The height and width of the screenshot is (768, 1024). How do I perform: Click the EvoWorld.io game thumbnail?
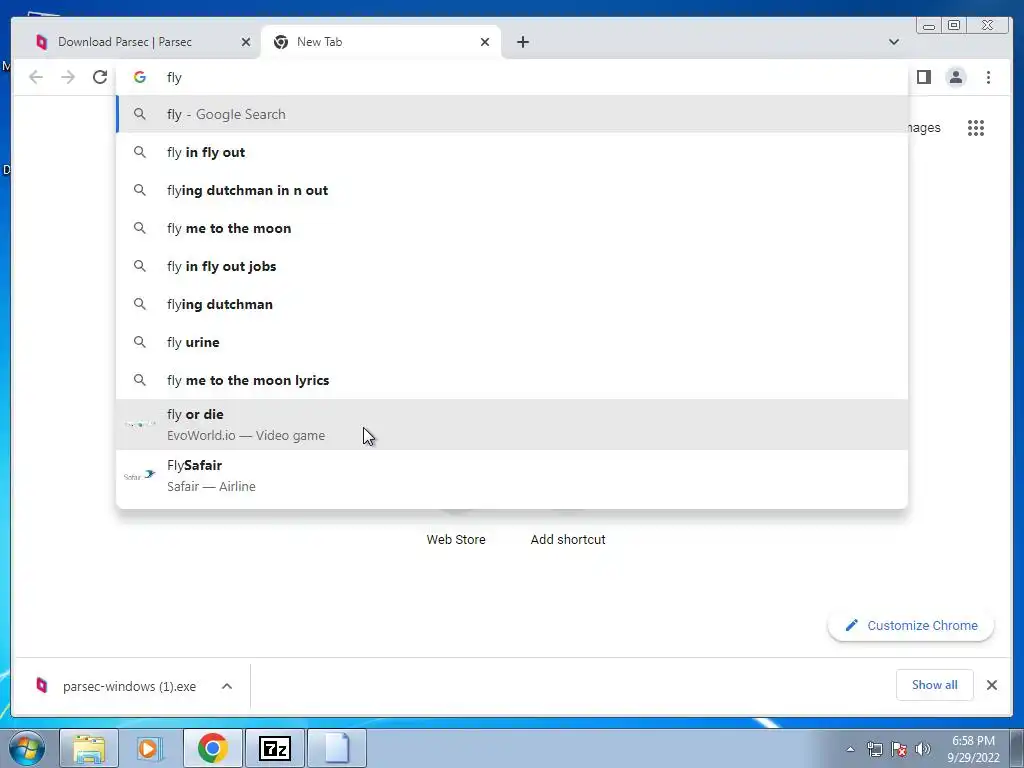pyautogui.click(x=140, y=424)
